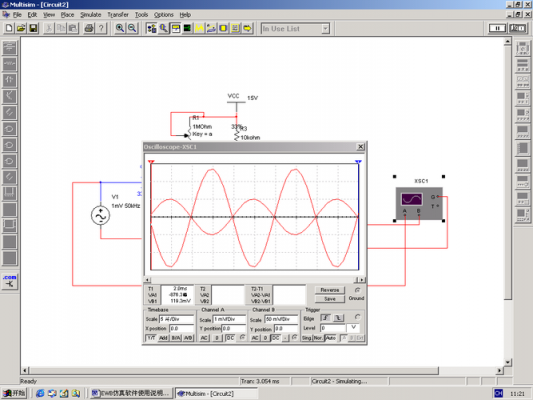This screenshot has width=533, height=400.
Task: Toggle the component design bar icon
Action: 151,28
